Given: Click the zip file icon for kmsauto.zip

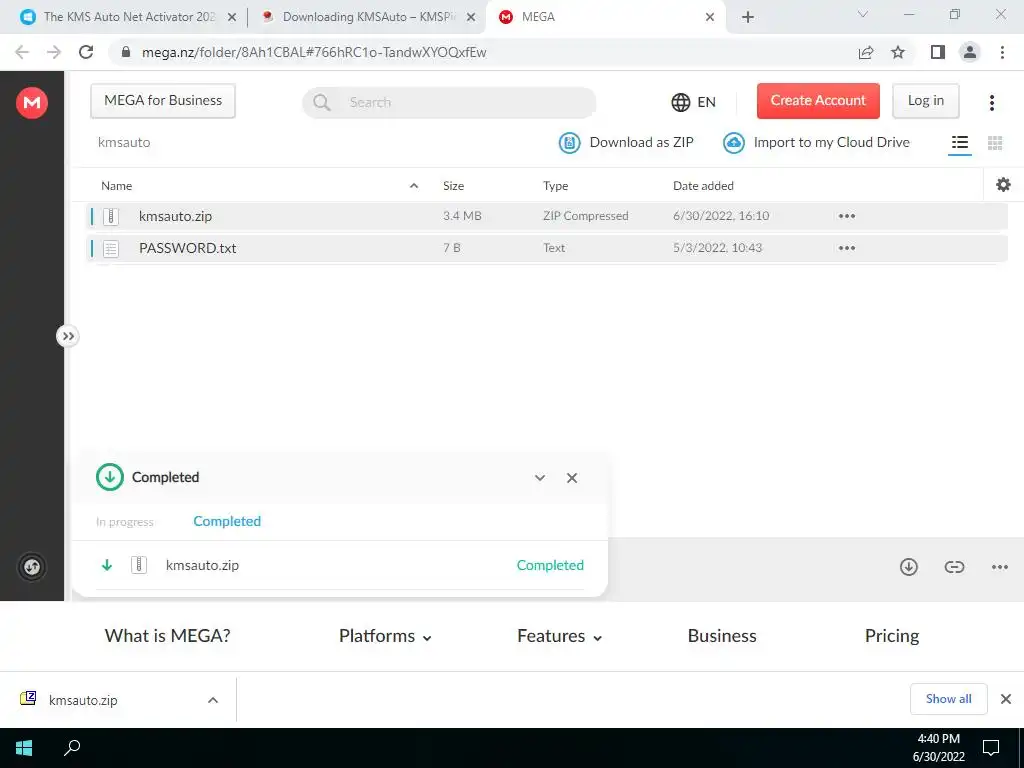Looking at the screenshot, I should pyautogui.click(x=111, y=216).
